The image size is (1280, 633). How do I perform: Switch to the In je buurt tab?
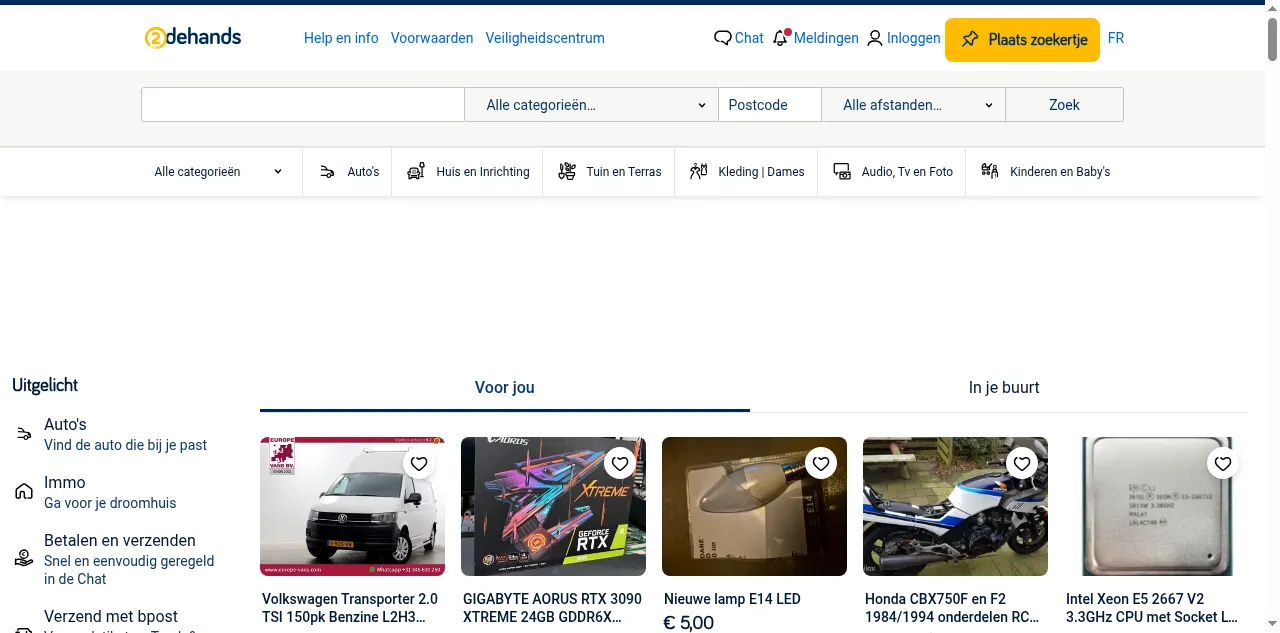tap(1003, 388)
